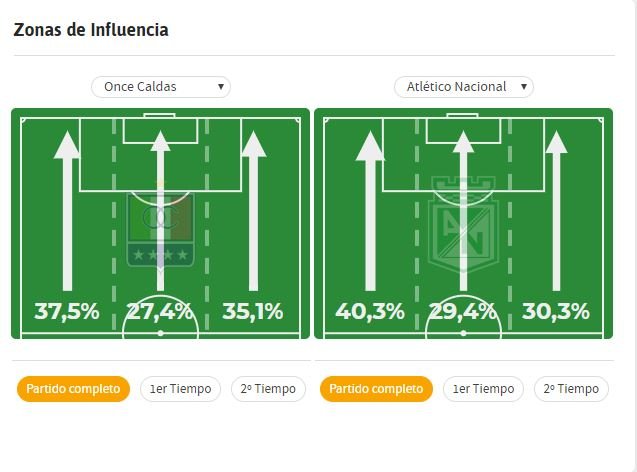Click Atlético Nacional left flank arrow
Screen dimensions: 637x472
370,211
